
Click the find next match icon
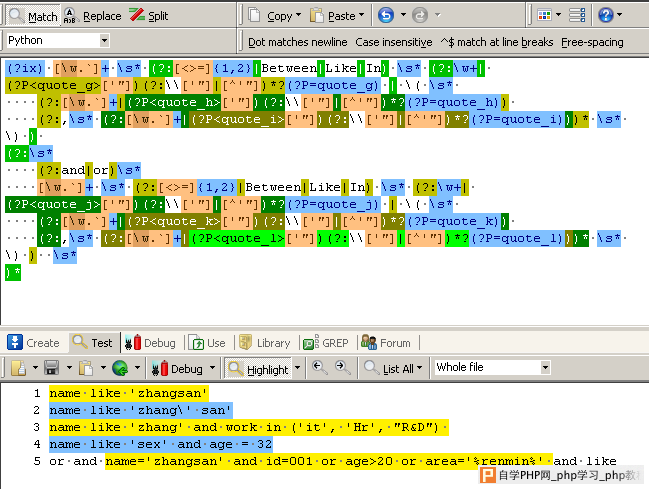coord(343,367)
